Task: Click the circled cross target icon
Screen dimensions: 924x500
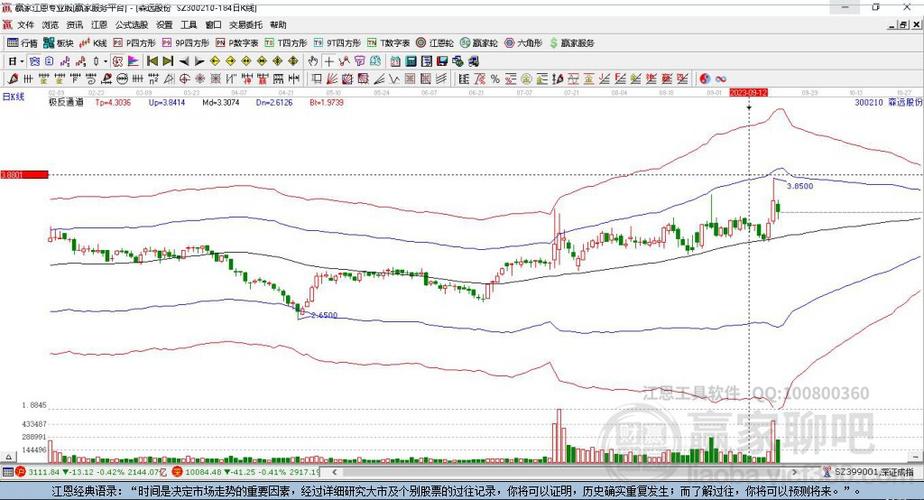Action: click(x=184, y=79)
